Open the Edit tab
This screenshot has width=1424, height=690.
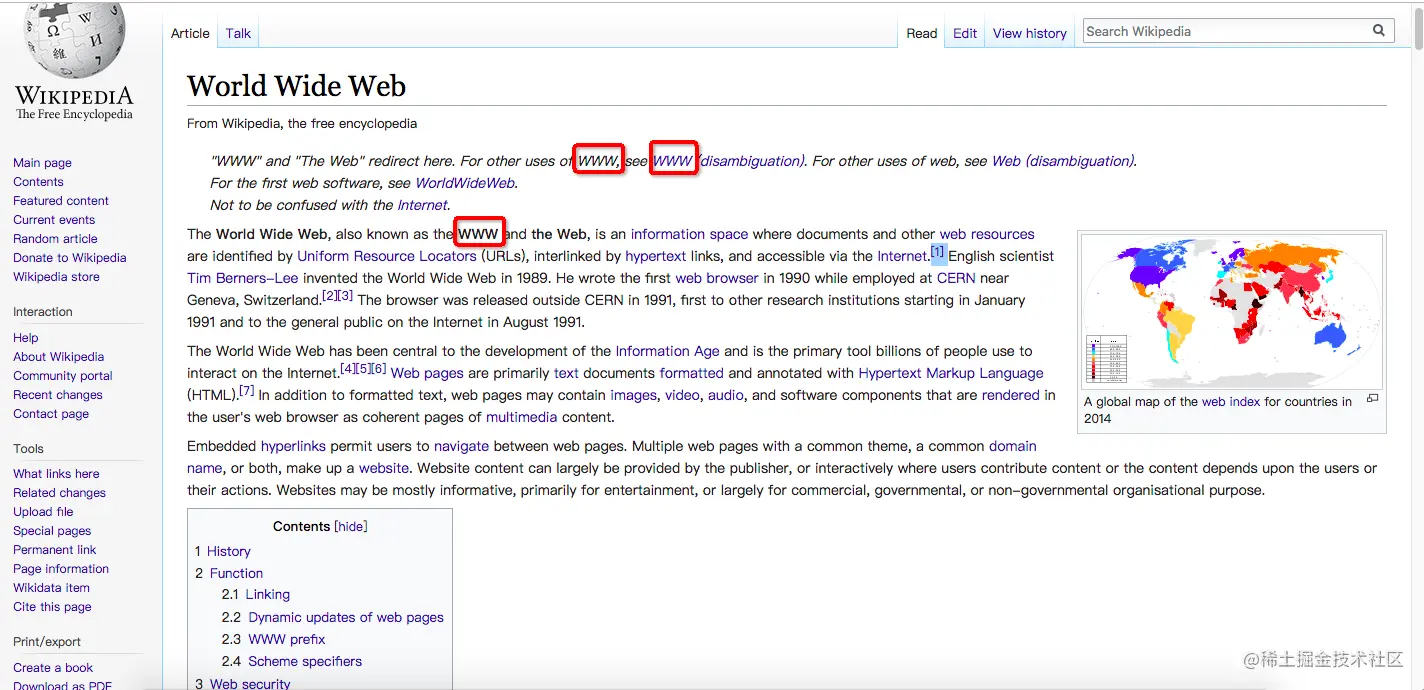point(965,33)
